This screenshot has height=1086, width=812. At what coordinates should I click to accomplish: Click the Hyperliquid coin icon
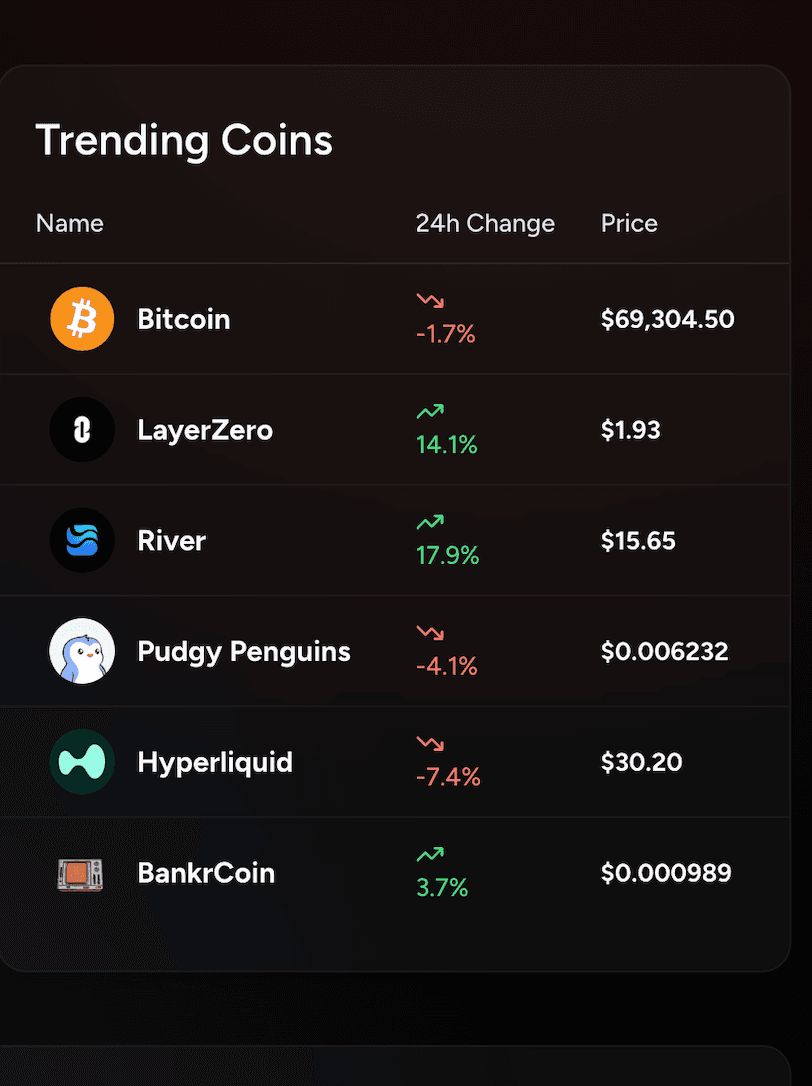[82, 762]
